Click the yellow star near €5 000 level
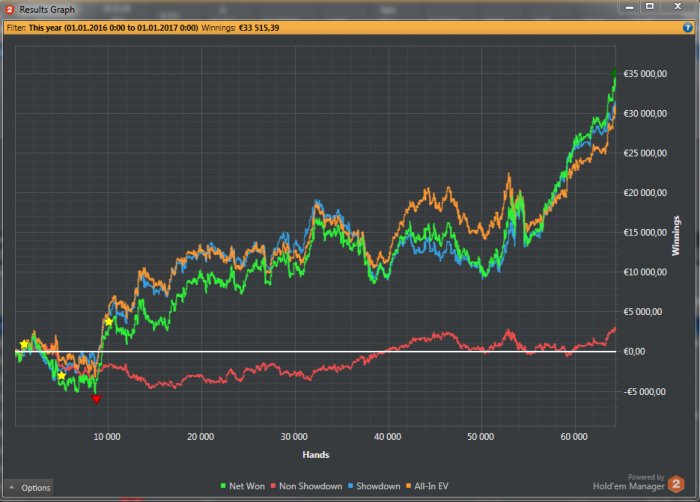Image resolution: width=700 pixels, height=502 pixels. [x=109, y=321]
